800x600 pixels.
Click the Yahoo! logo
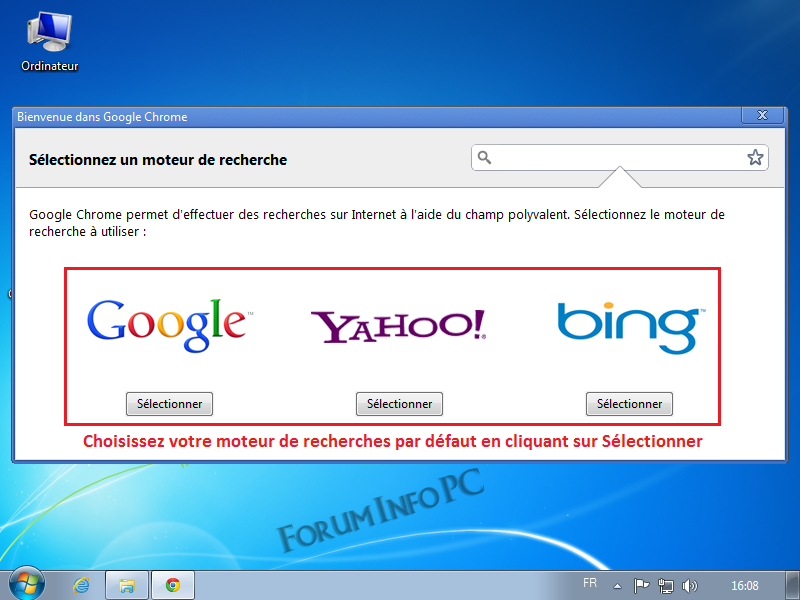(x=398, y=326)
